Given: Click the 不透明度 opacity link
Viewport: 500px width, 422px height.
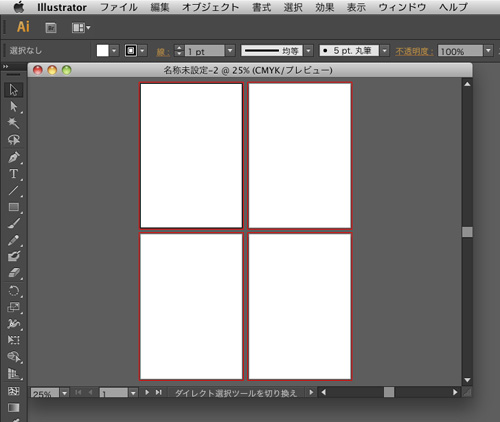Looking at the screenshot, I should pyautogui.click(x=414, y=51).
